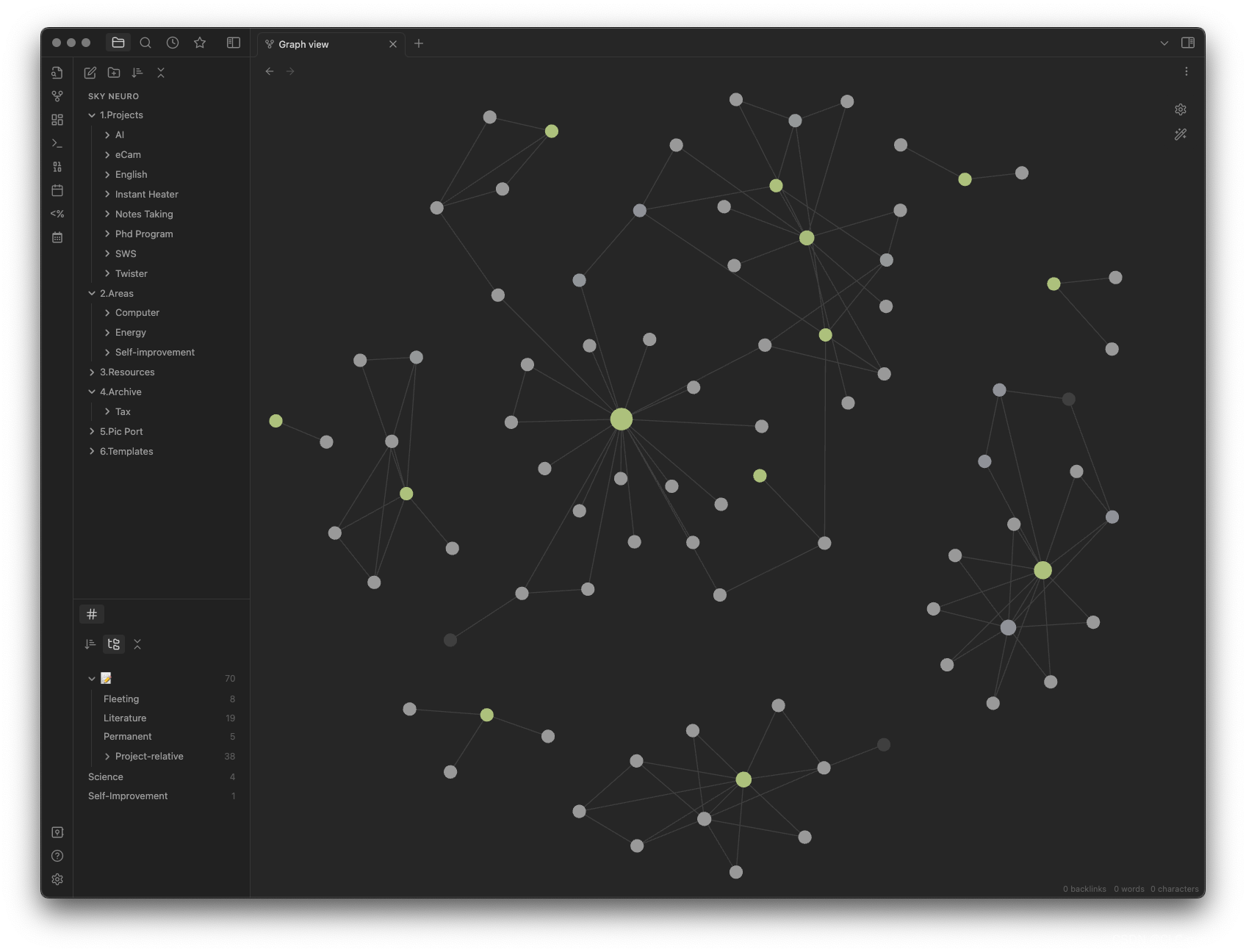Open graph settings gear

(1181, 109)
